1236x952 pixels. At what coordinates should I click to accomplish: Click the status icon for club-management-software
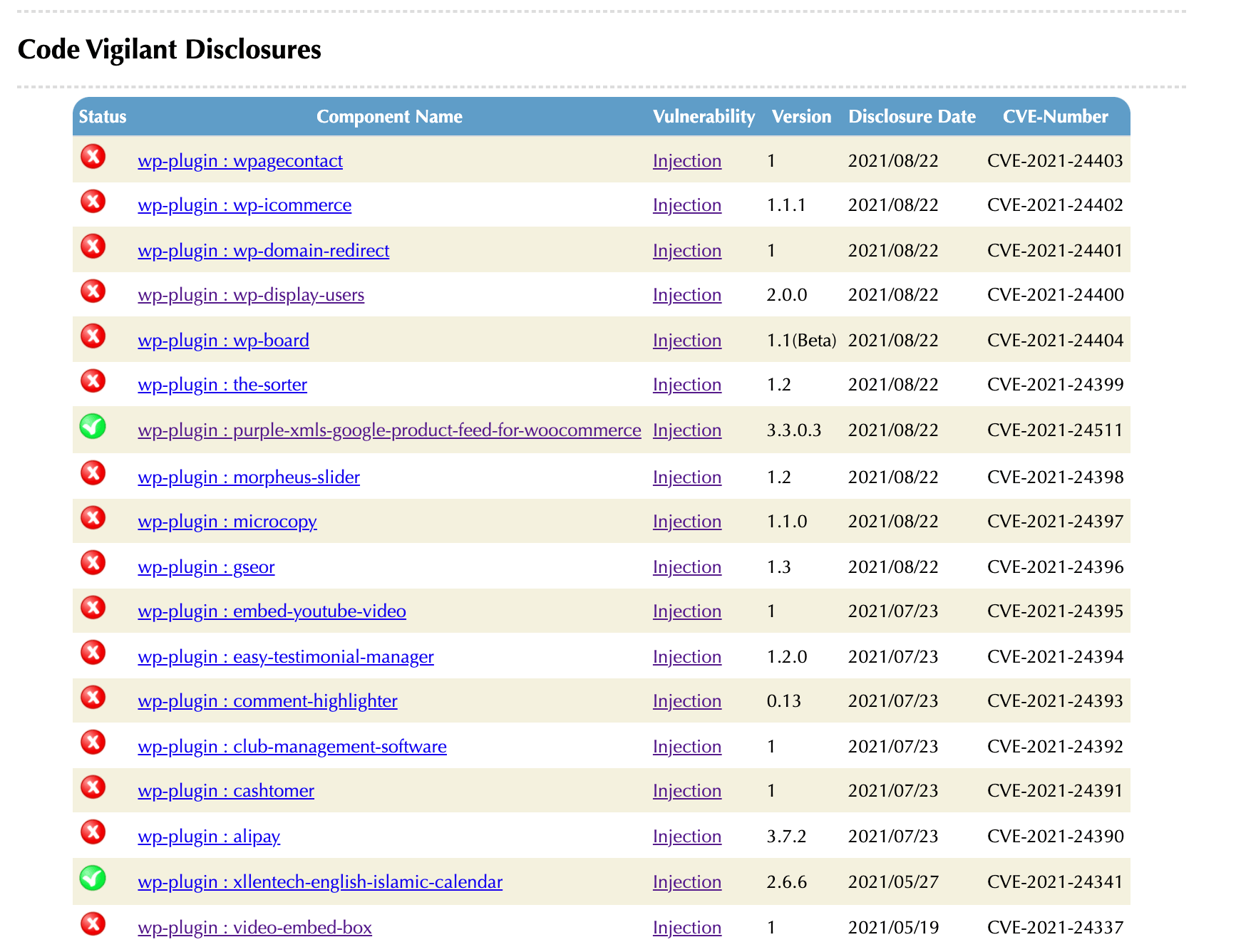click(x=93, y=742)
